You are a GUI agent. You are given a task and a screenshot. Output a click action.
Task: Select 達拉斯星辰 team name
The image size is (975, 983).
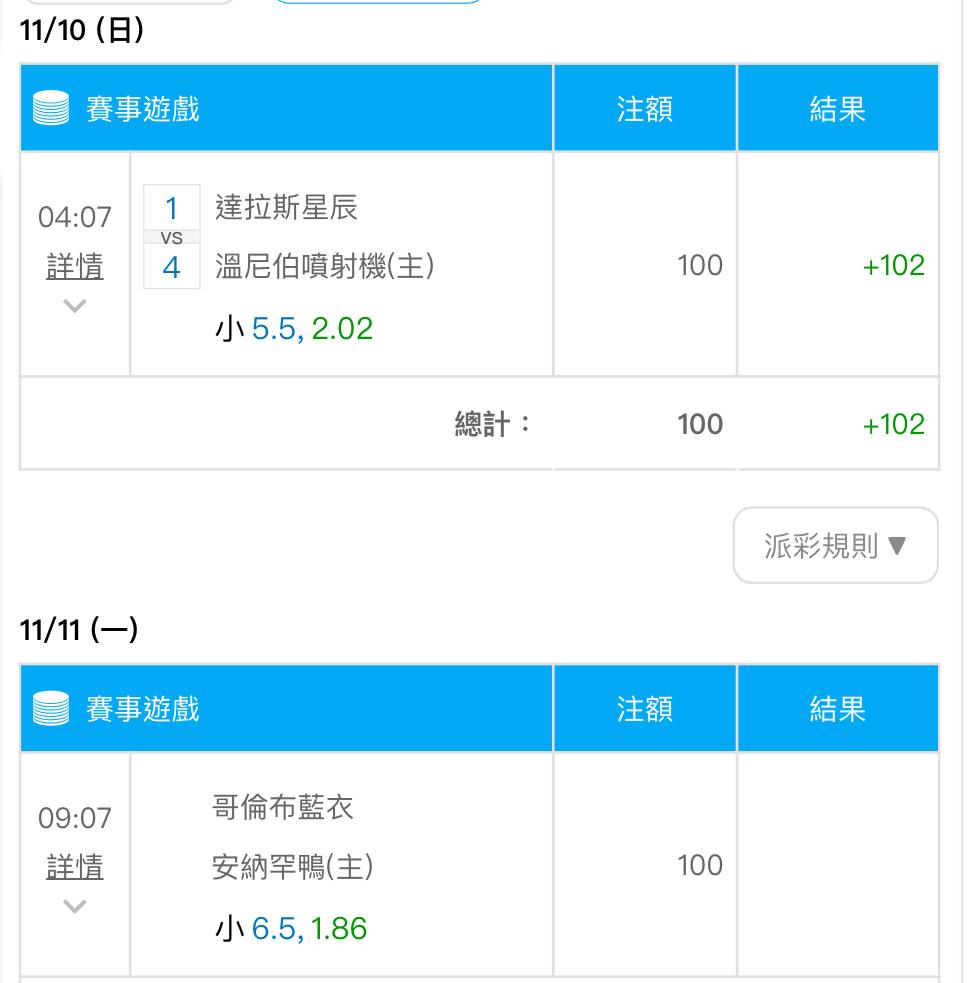pos(286,208)
